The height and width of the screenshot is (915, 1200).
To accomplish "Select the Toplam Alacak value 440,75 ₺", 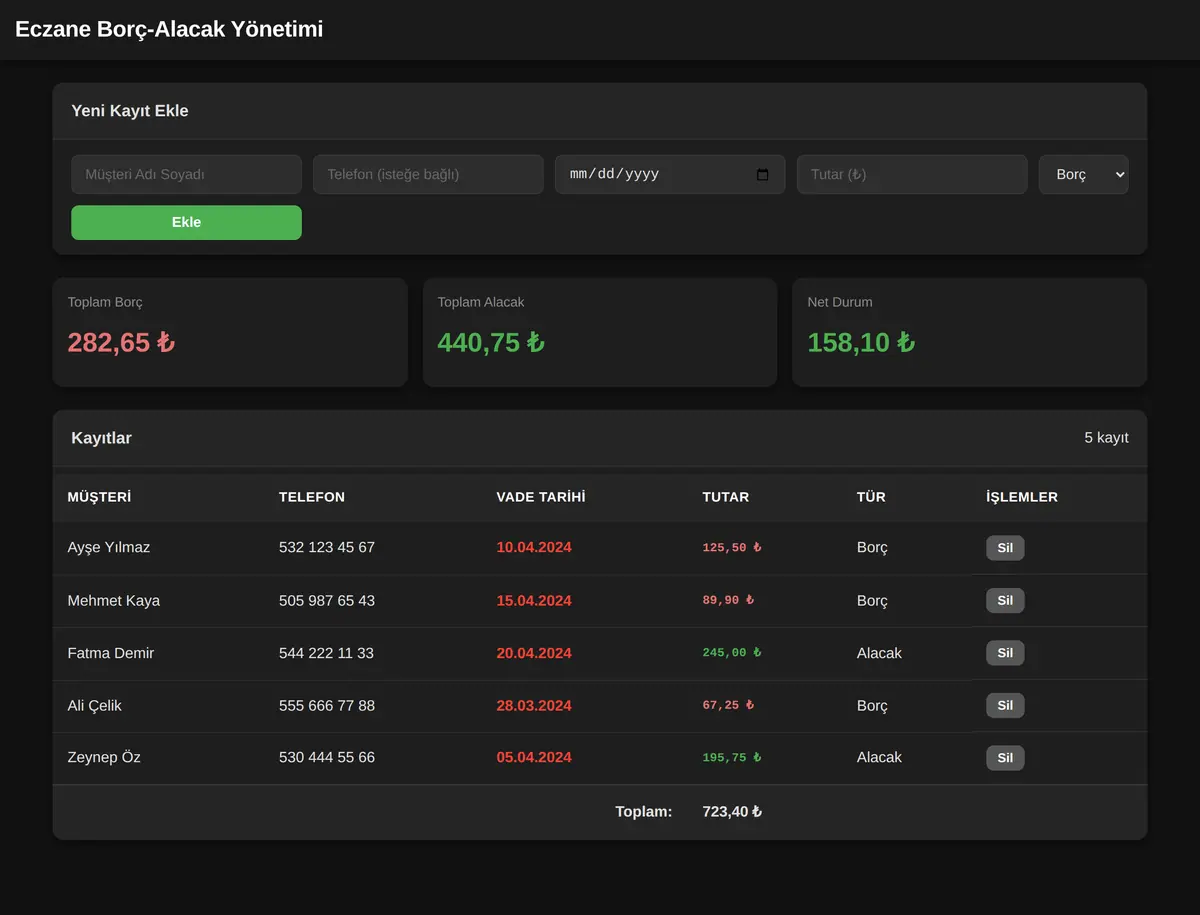I will (491, 343).
